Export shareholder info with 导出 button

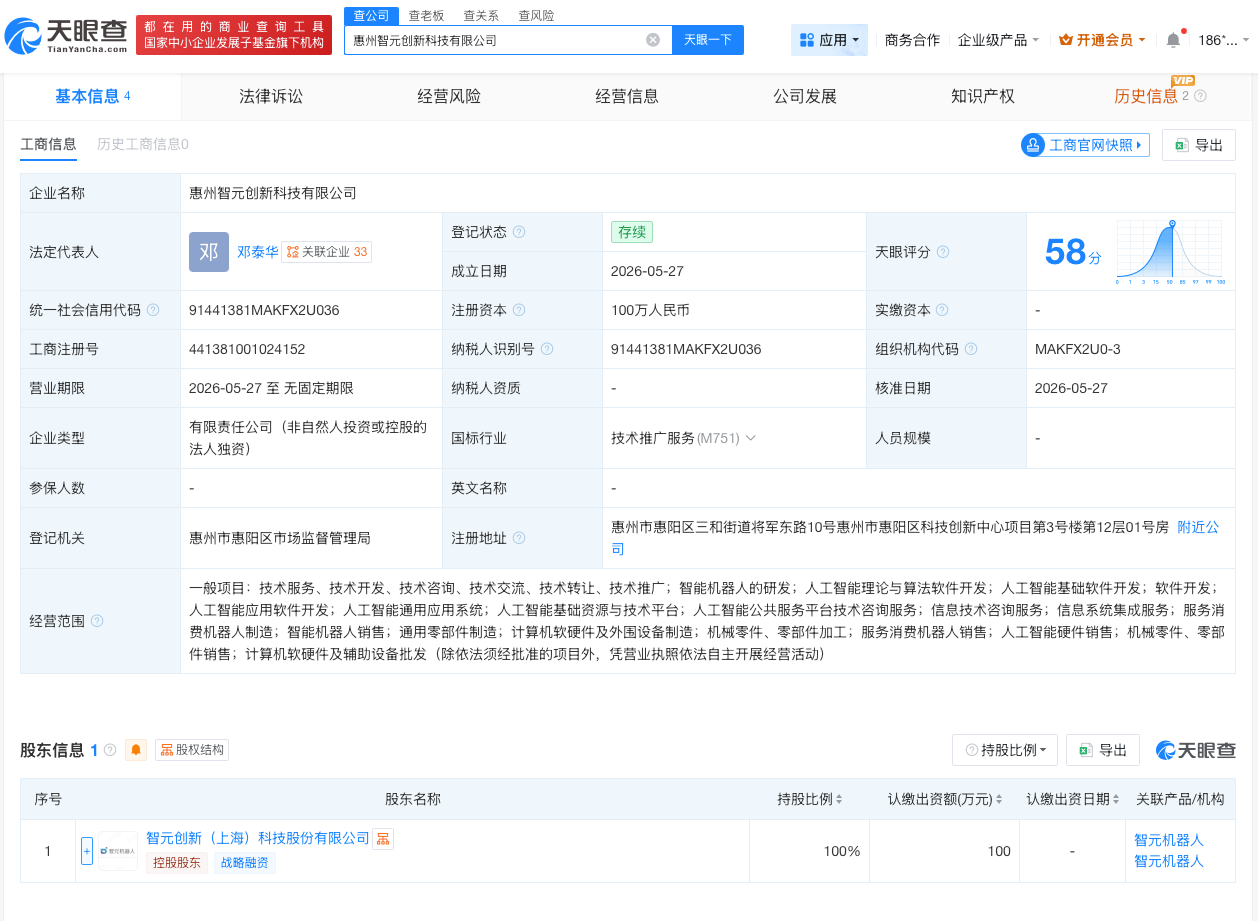1103,750
